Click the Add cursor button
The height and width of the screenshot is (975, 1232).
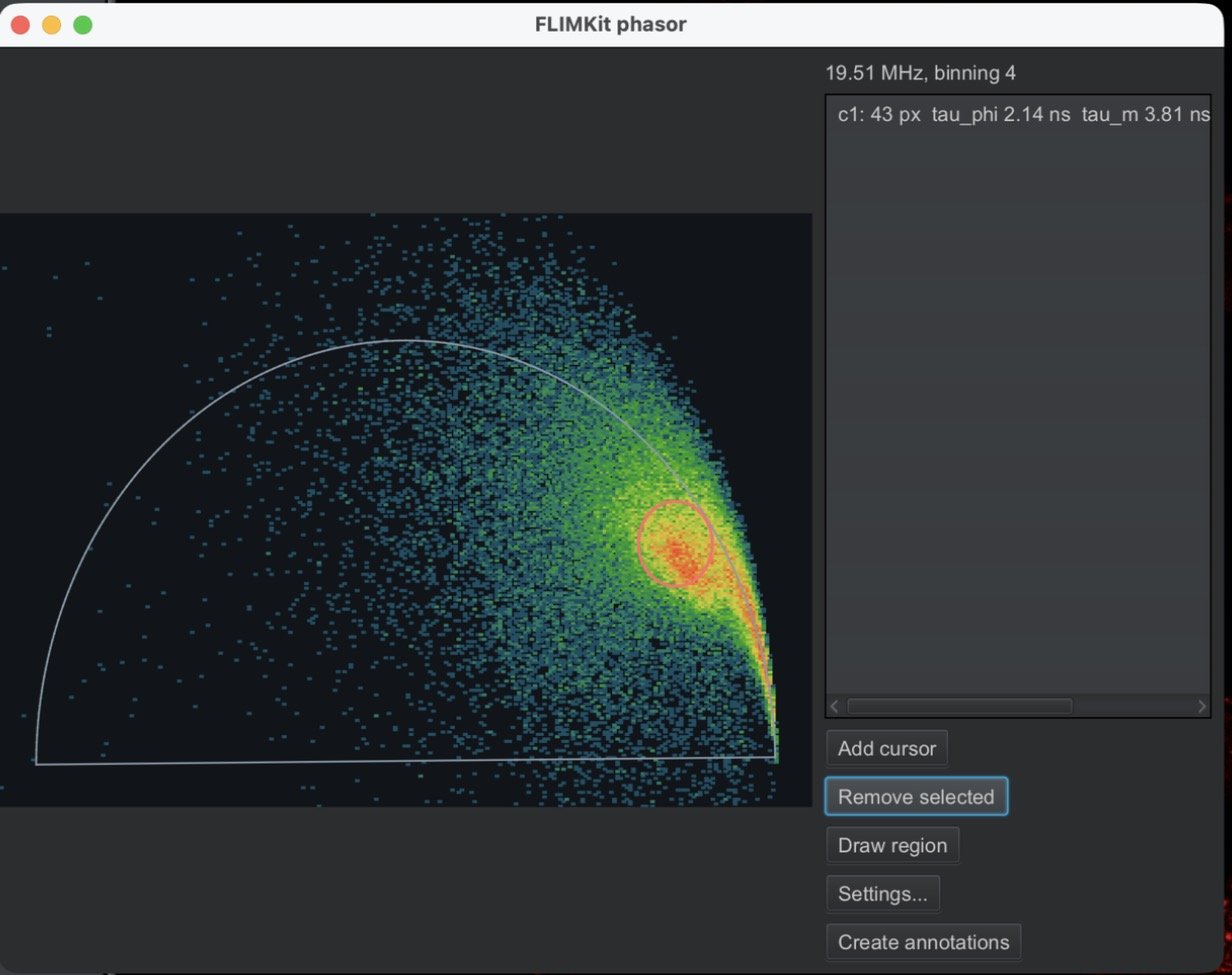[x=887, y=748]
